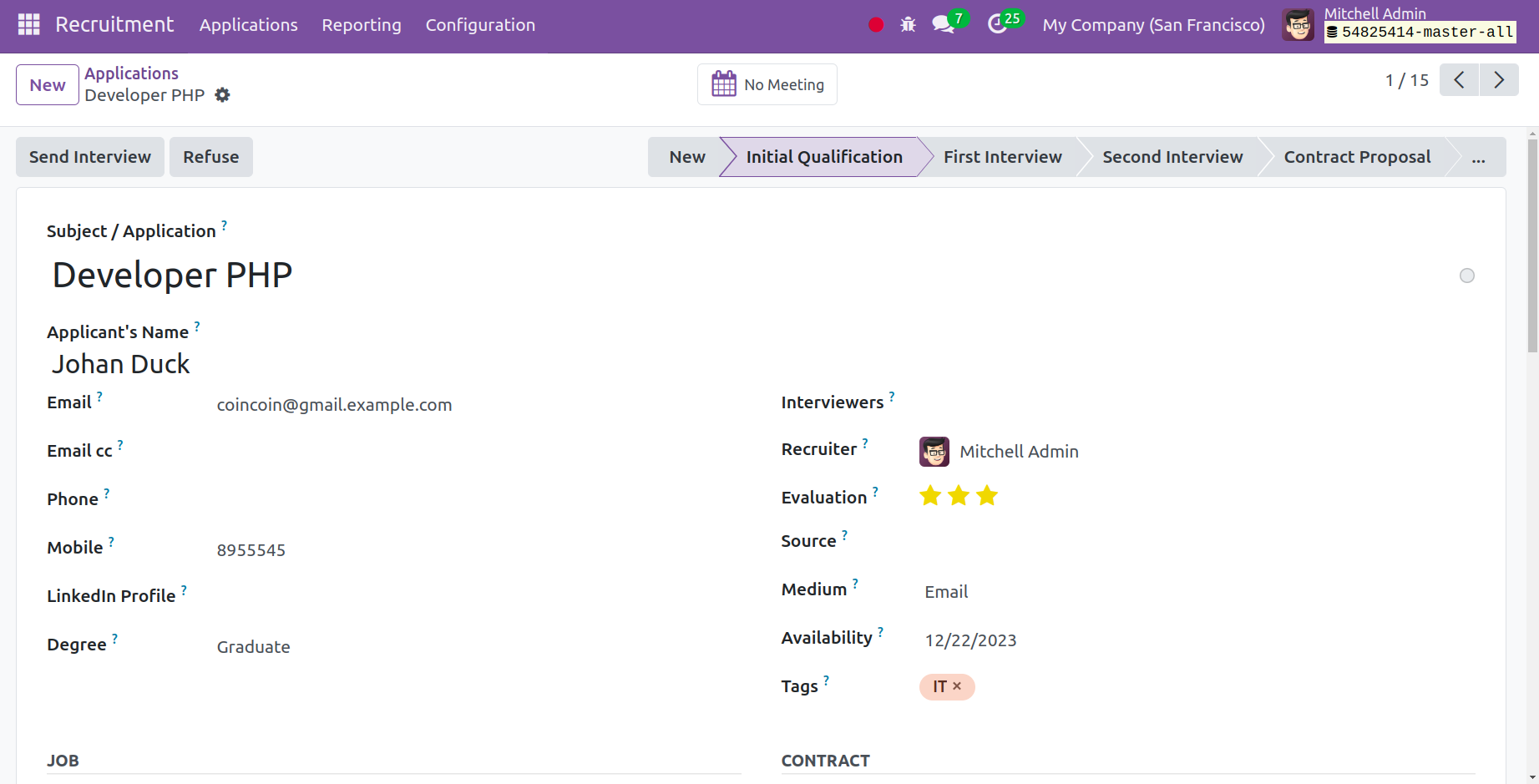Viewport: 1539px width, 784px height.
Task: Open the Degree dropdown showing Graduate
Action: point(476,647)
